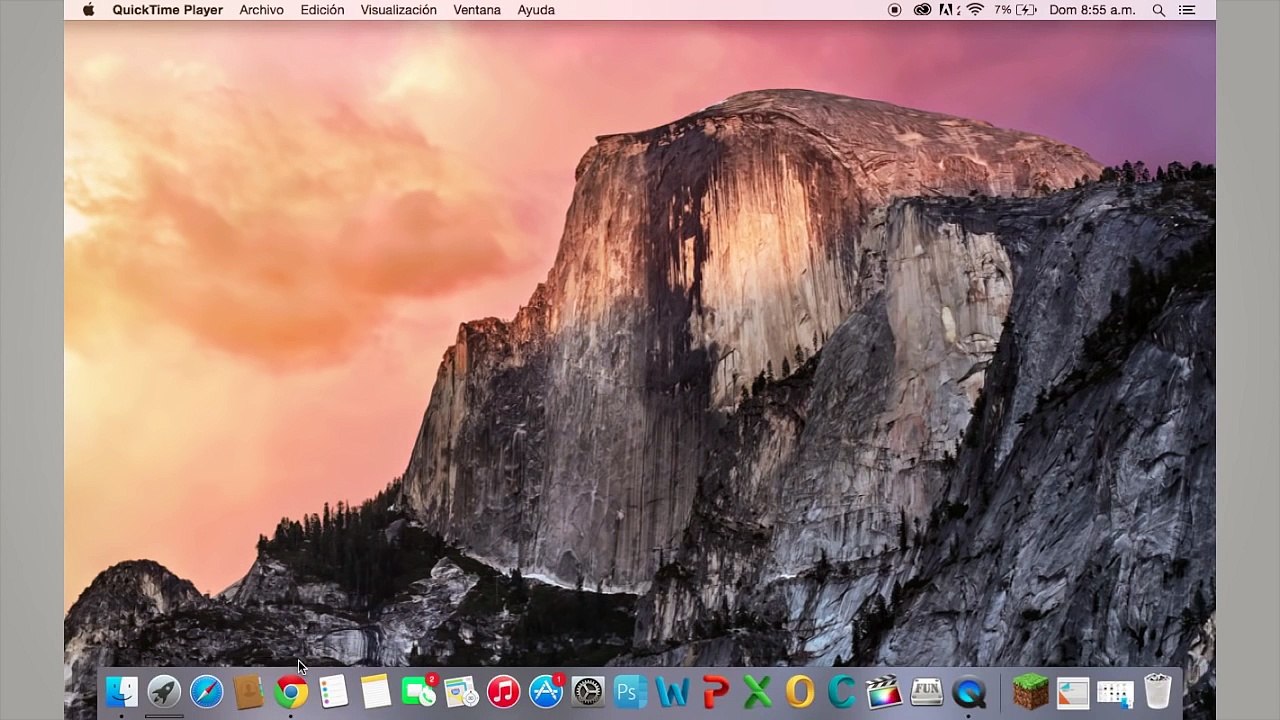The width and height of the screenshot is (1280, 720).
Task: Launch iTunes music icon in Dock
Action: (x=503, y=692)
